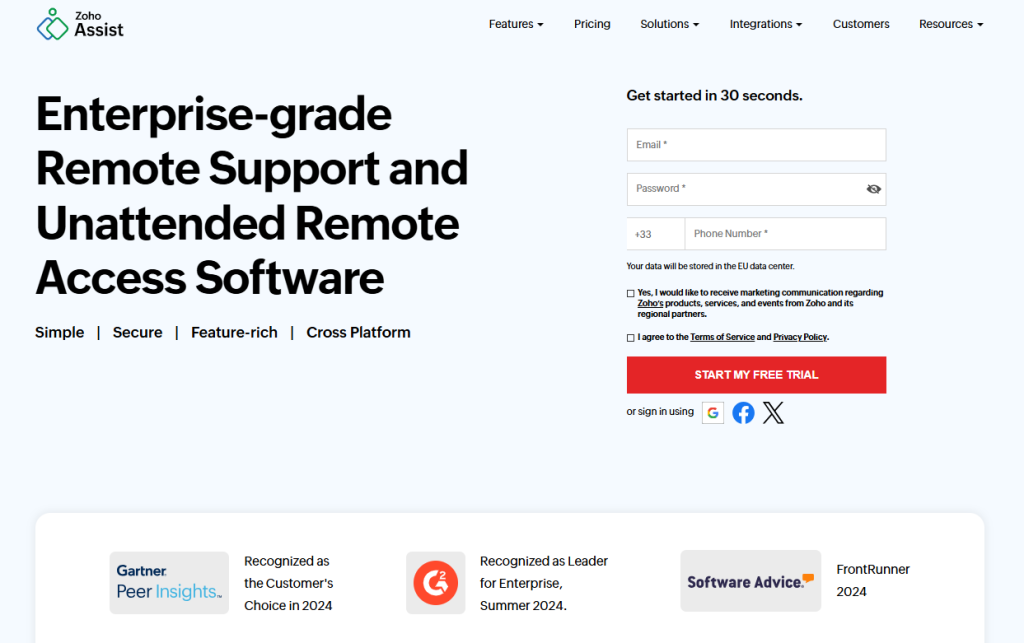
Task: Follow the Zoho's link in marketing text
Action: [x=650, y=304]
